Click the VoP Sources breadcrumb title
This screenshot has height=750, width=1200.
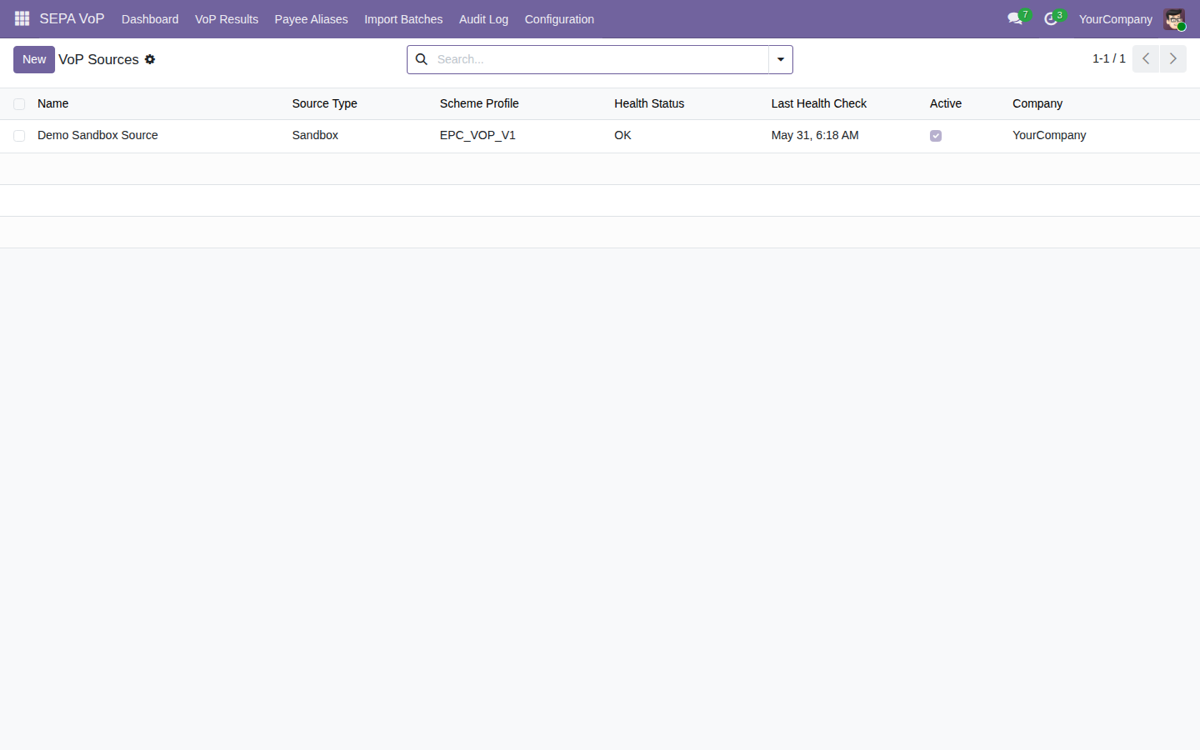[x=98, y=60]
